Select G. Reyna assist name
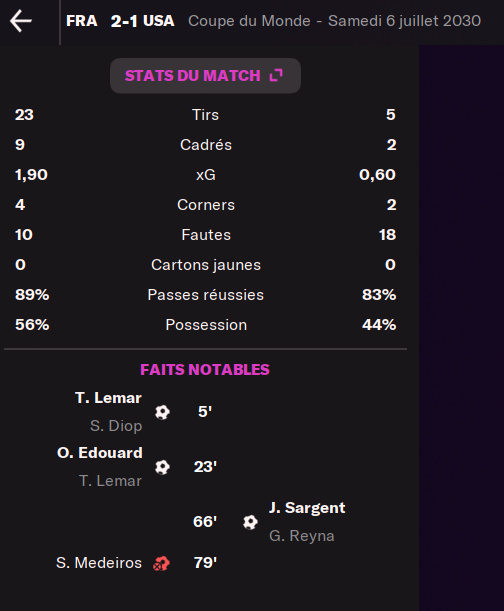Image resolution: width=504 pixels, height=611 pixels. click(302, 536)
